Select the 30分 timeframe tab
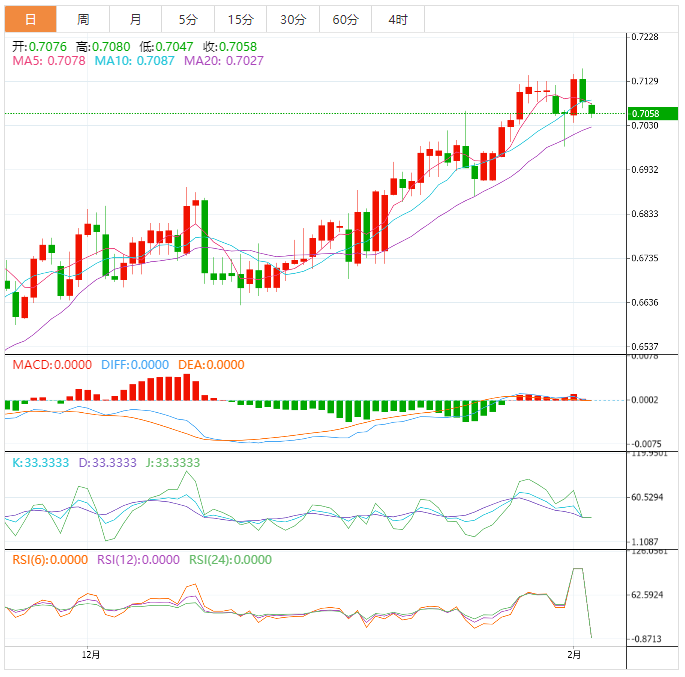685x677 pixels. click(293, 19)
